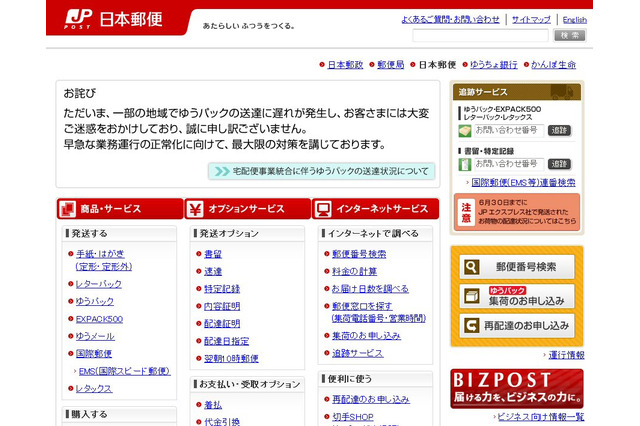Open the 宅配便事業統合に伴うゆうパックの送達状況 banner

(322, 171)
